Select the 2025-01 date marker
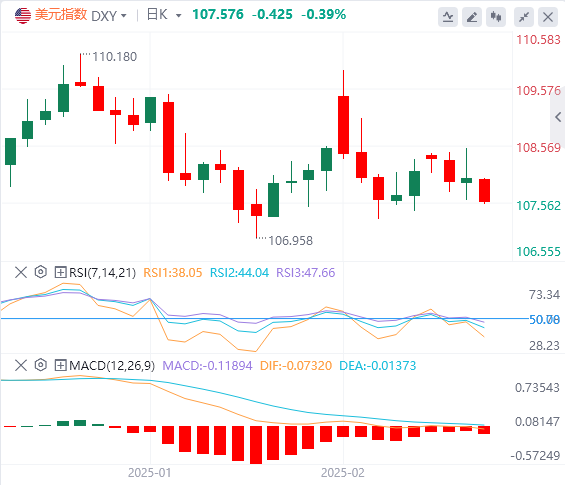Screen dimensions: 565x485 click(150, 472)
